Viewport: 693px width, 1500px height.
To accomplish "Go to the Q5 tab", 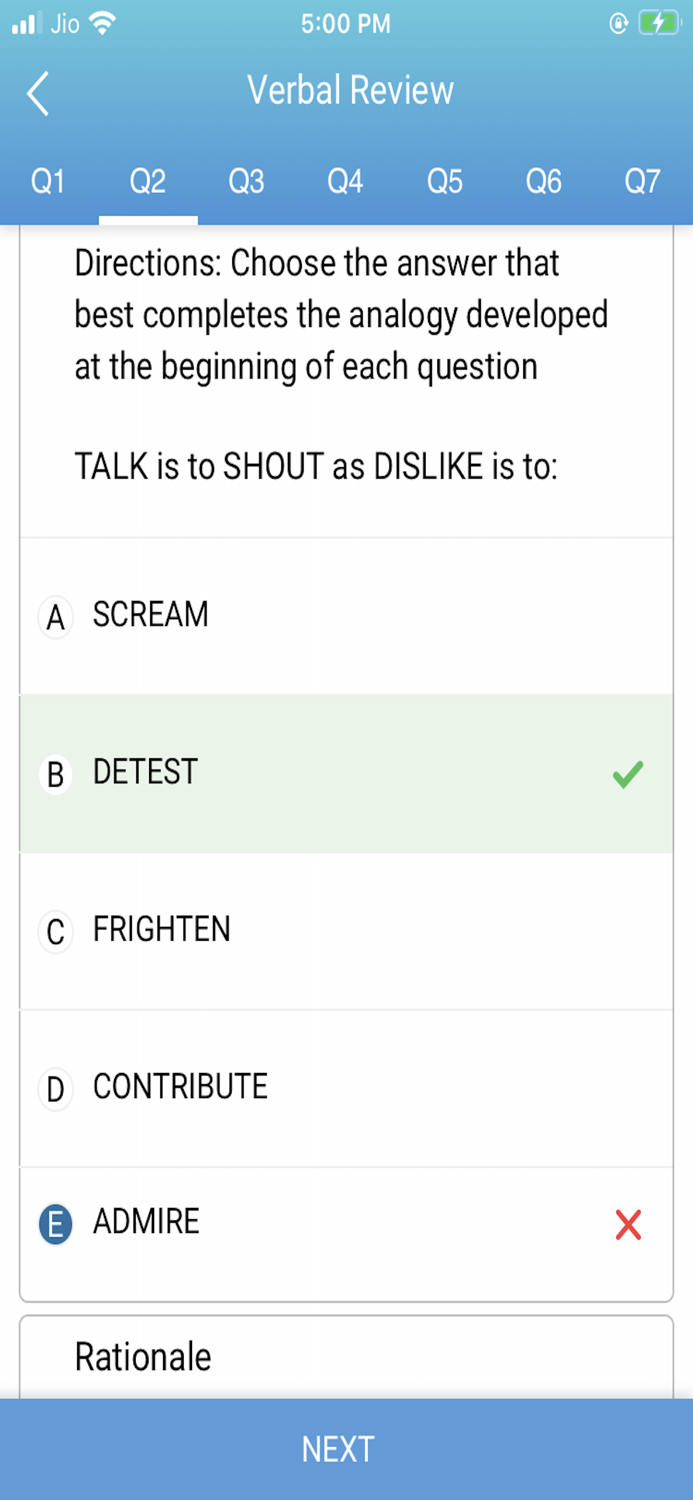I will pos(445,181).
